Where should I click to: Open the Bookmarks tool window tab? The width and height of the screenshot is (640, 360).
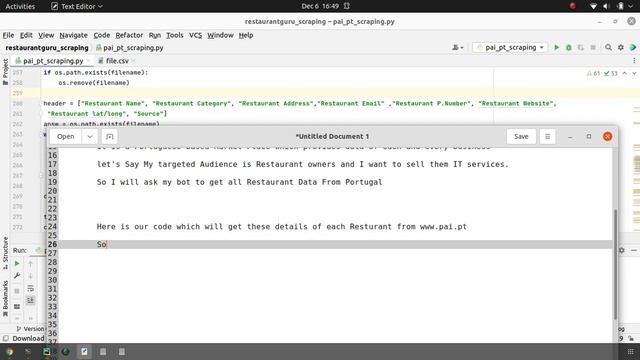[5, 299]
